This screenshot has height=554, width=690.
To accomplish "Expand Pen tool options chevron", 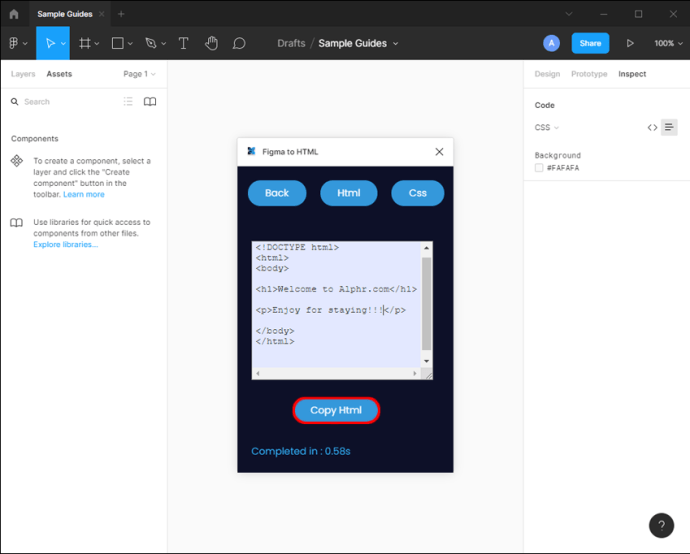I will click(x=164, y=44).
